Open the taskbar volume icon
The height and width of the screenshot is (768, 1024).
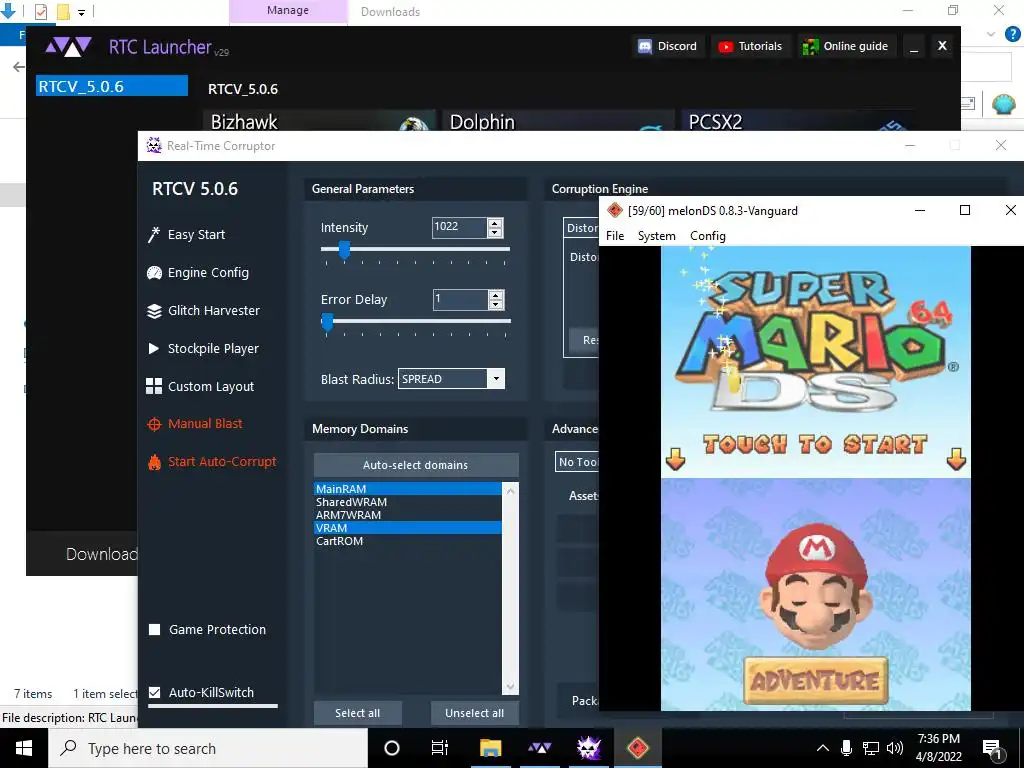pyautogui.click(x=895, y=748)
